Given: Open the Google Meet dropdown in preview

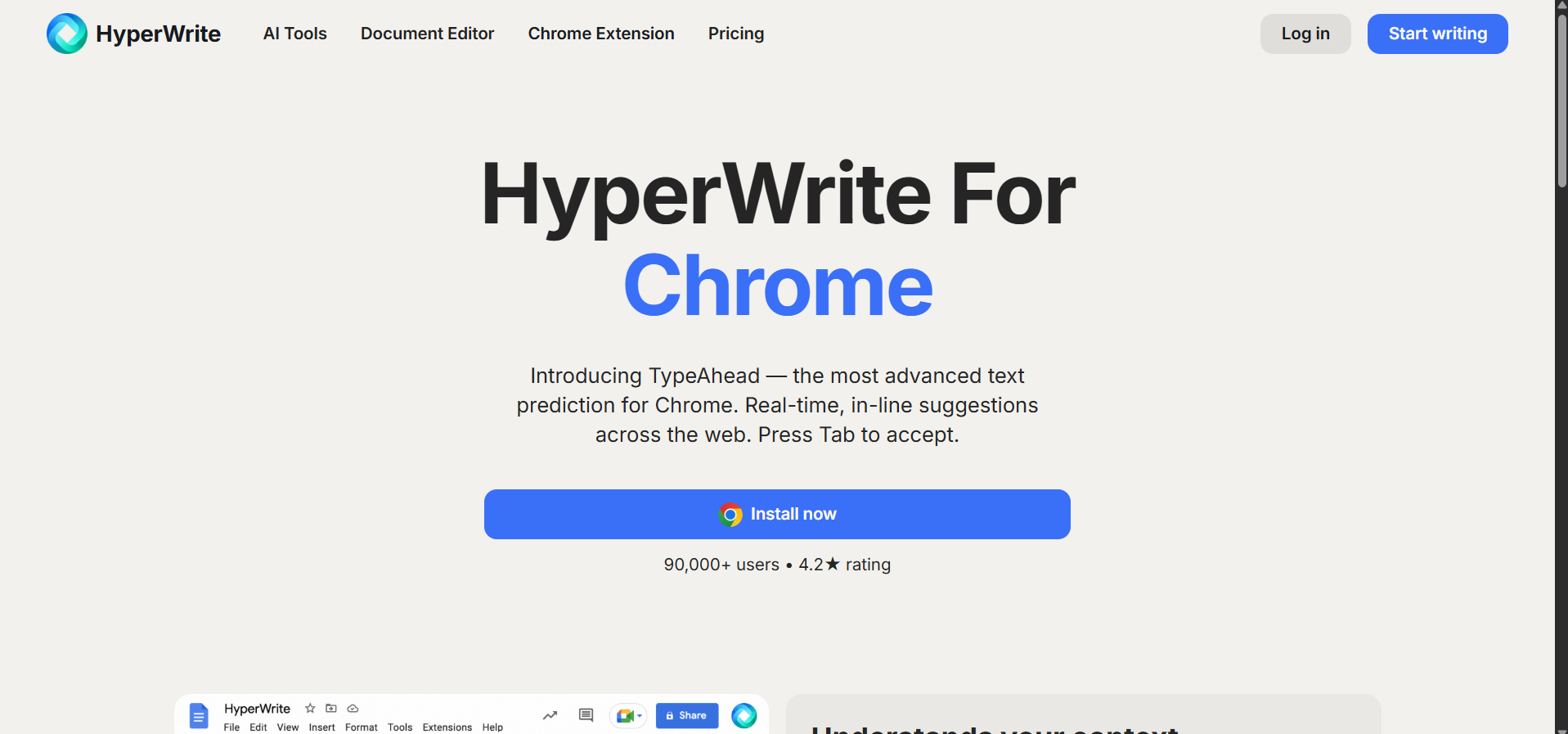Looking at the screenshot, I should click(628, 716).
